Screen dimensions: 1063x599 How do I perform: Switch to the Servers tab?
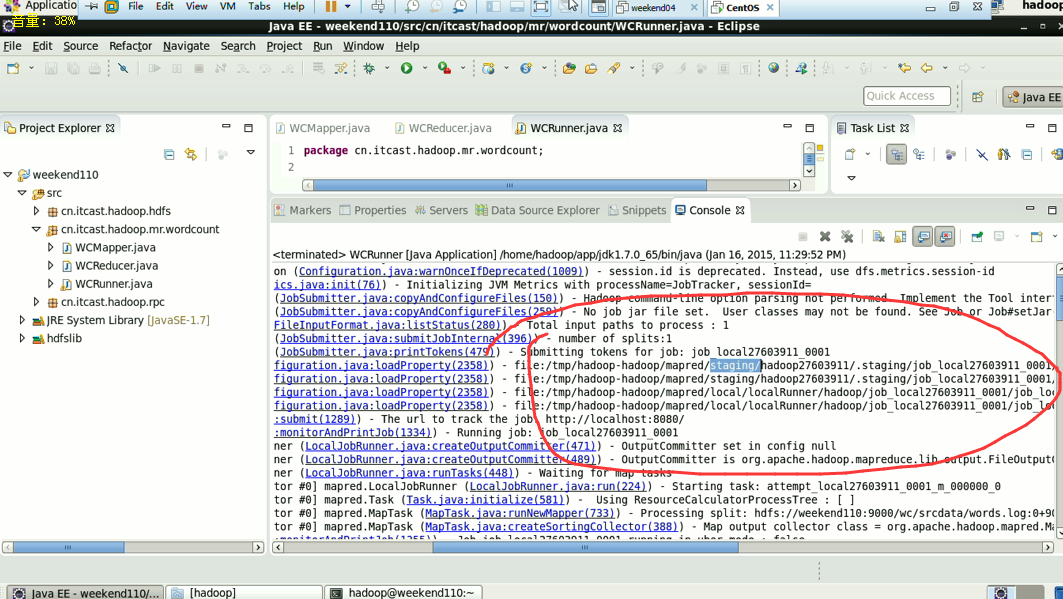click(441, 211)
